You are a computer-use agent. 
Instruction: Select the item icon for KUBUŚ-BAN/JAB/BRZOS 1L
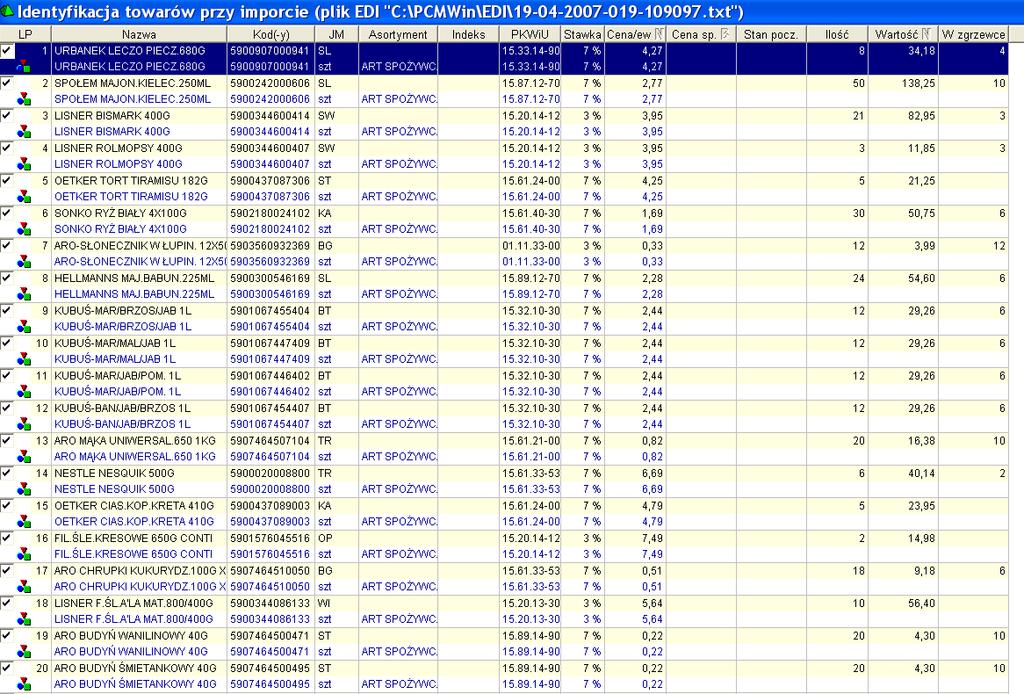coord(24,424)
